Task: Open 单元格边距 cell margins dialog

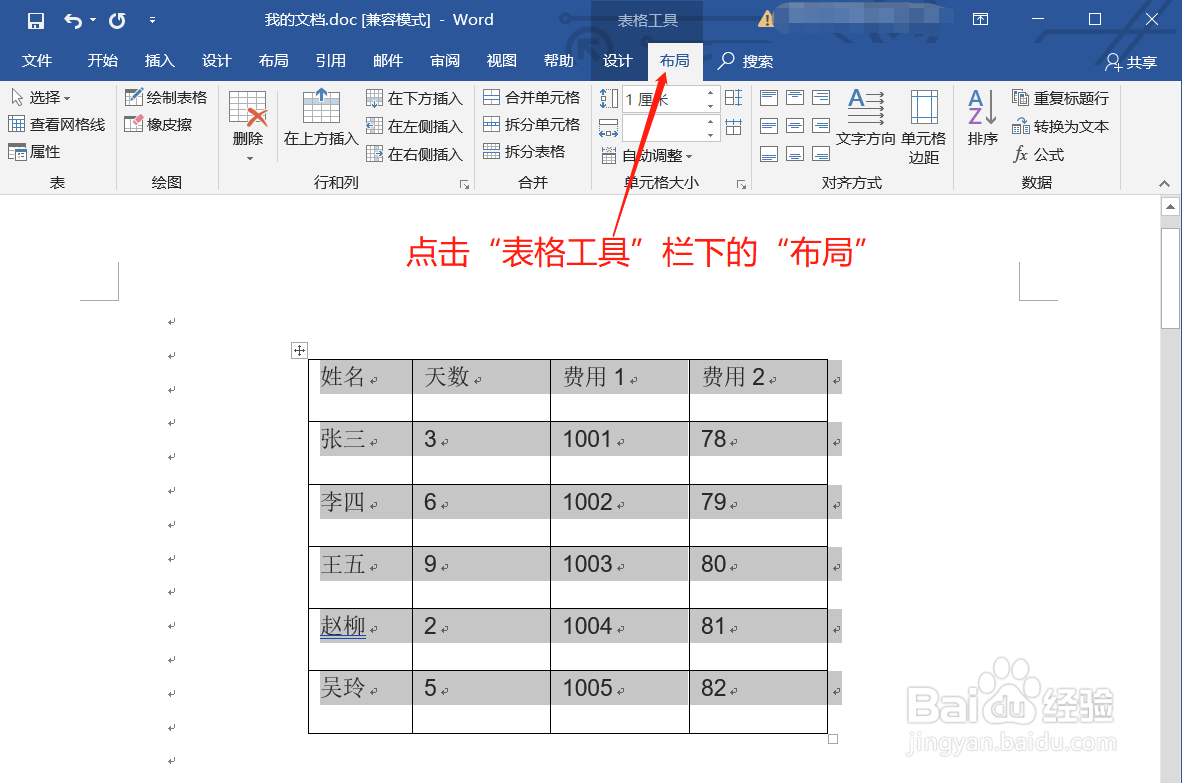Action: [x=923, y=124]
